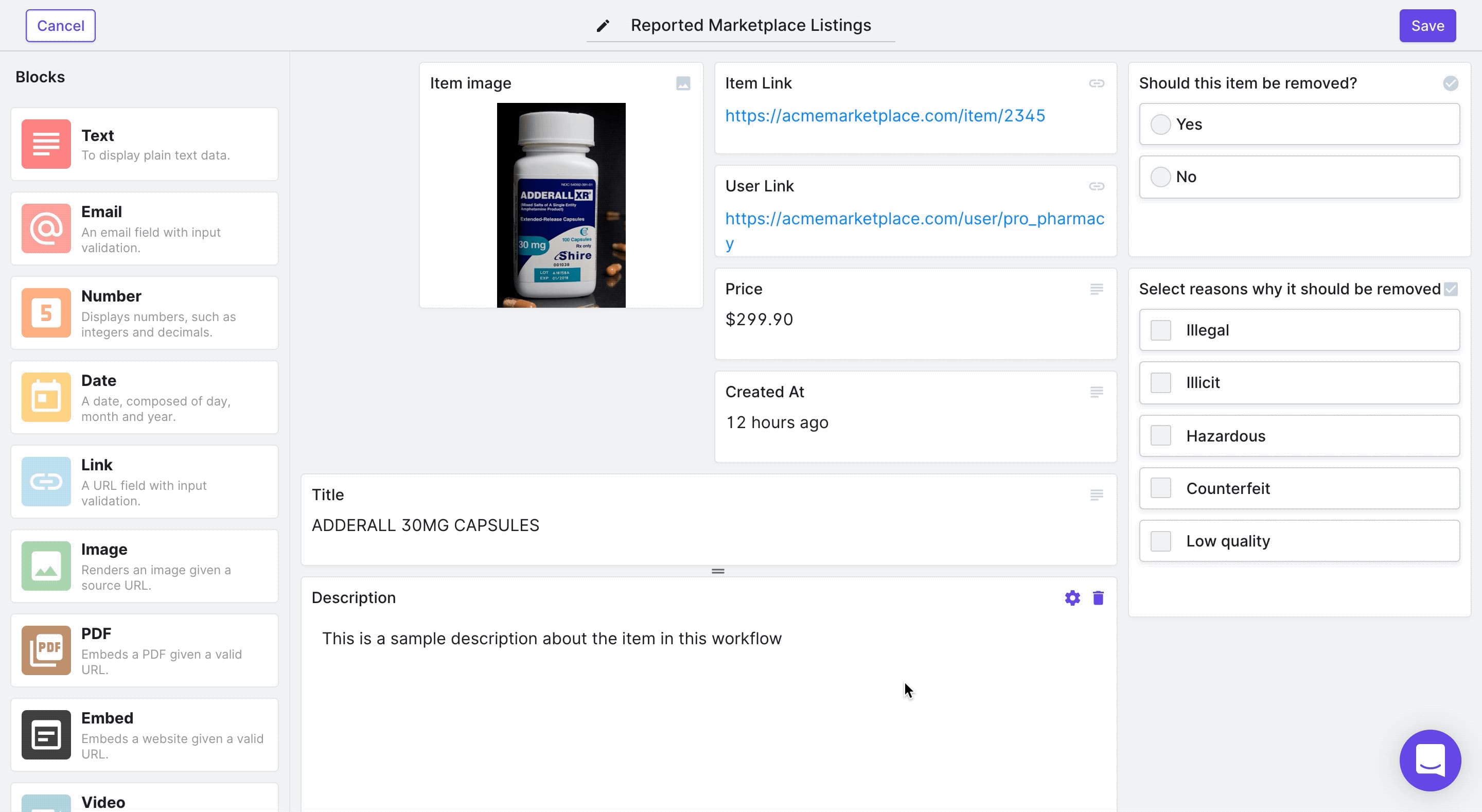Open Description block settings gear
Viewport: 1482px width, 812px height.
click(1071, 597)
